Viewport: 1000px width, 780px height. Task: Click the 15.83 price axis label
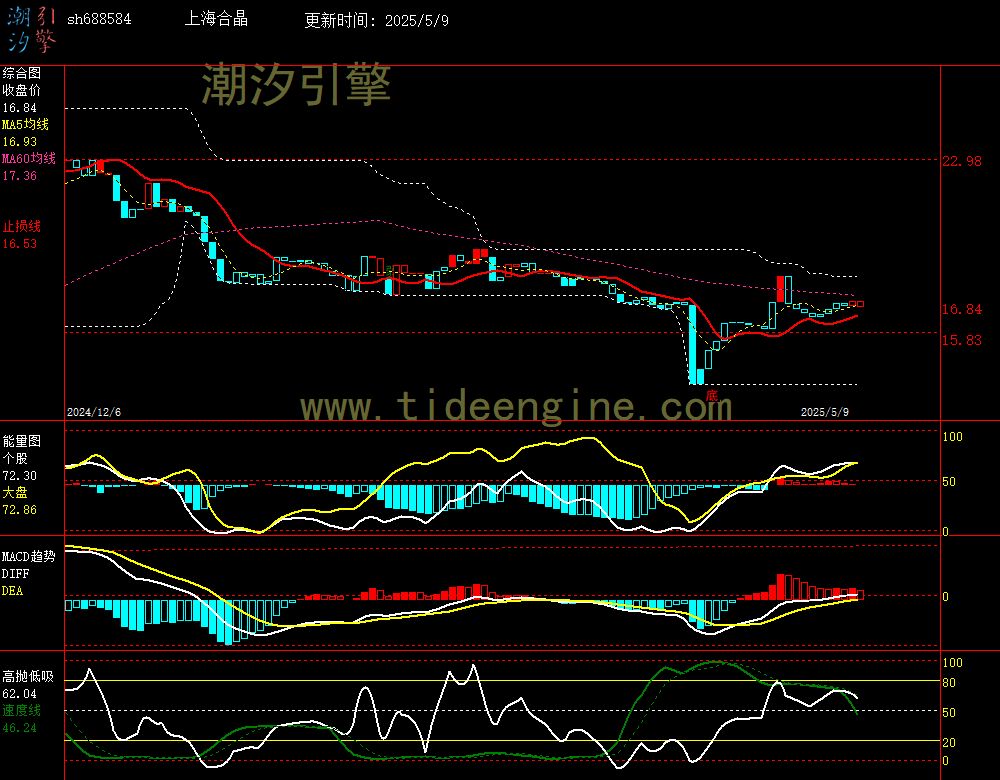(962, 340)
